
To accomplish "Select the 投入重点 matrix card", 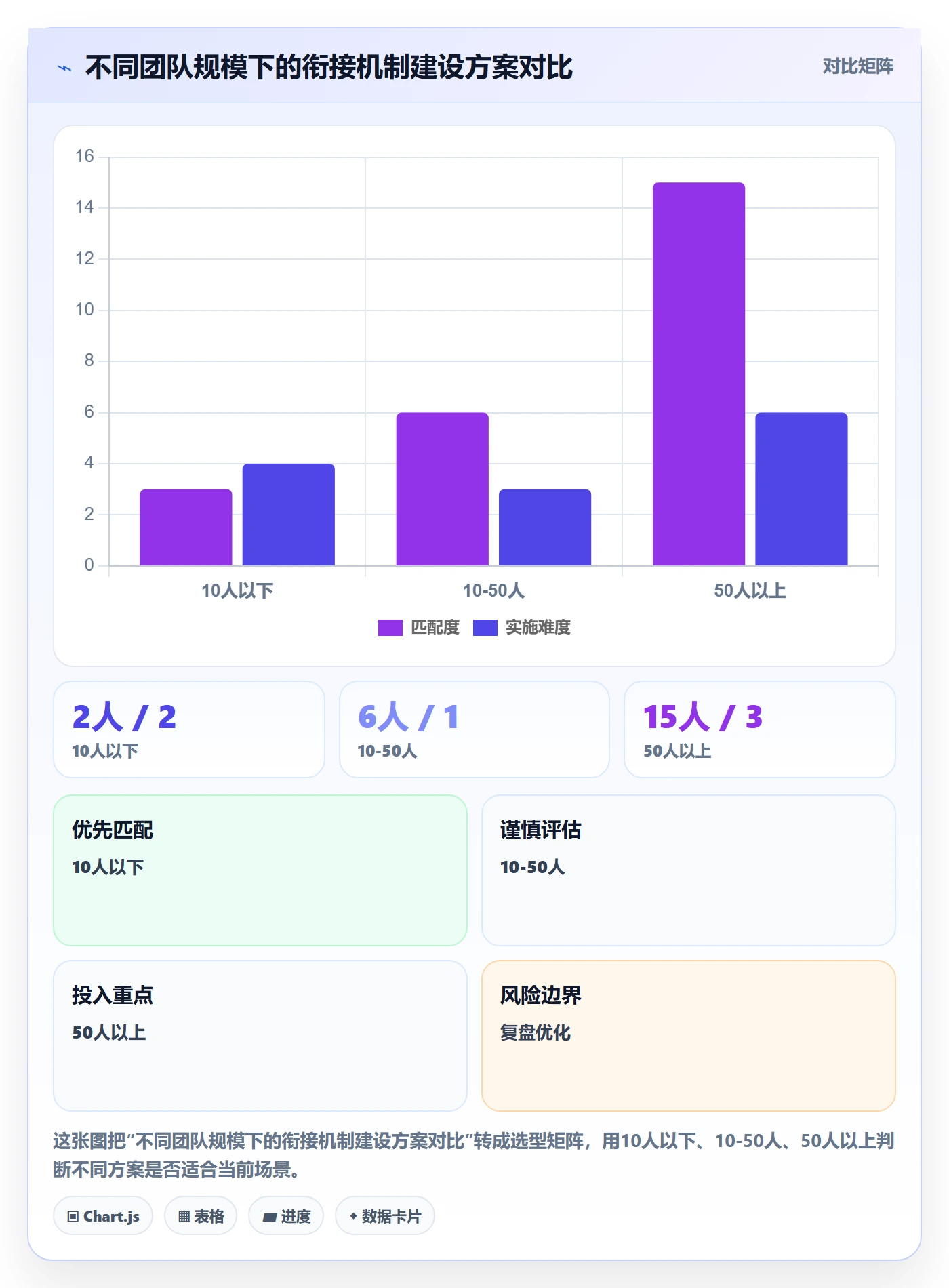I will (x=260, y=1036).
